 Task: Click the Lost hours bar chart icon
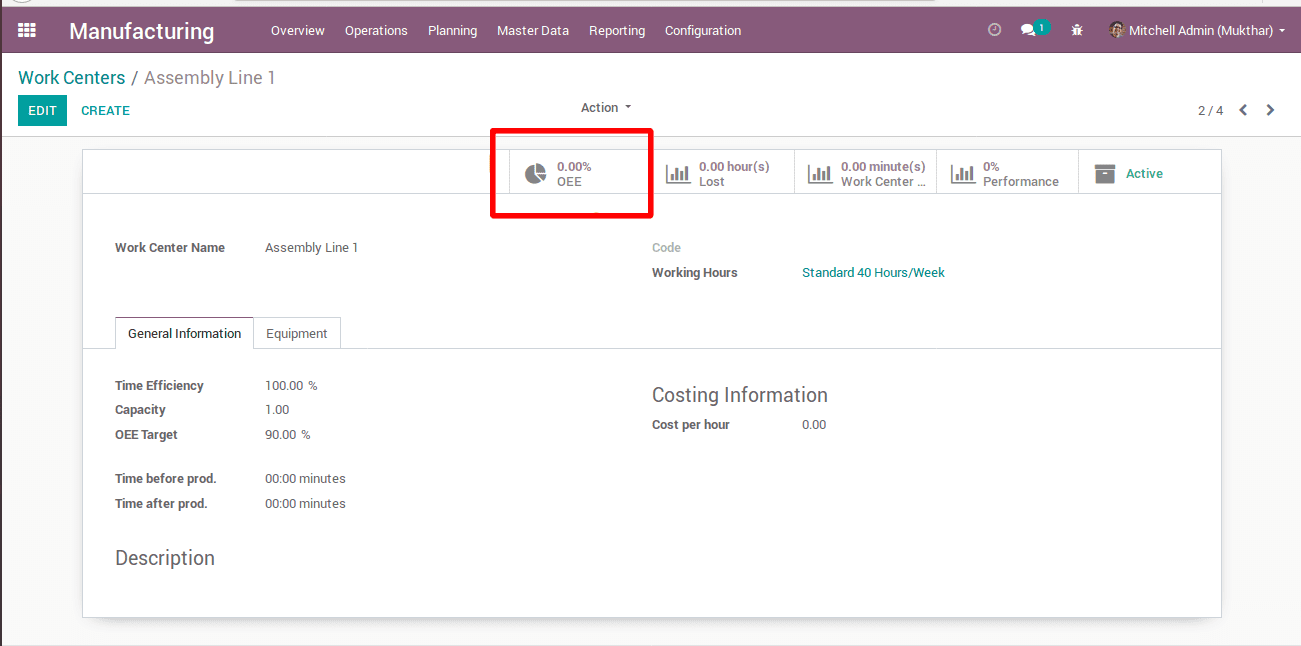coord(678,174)
